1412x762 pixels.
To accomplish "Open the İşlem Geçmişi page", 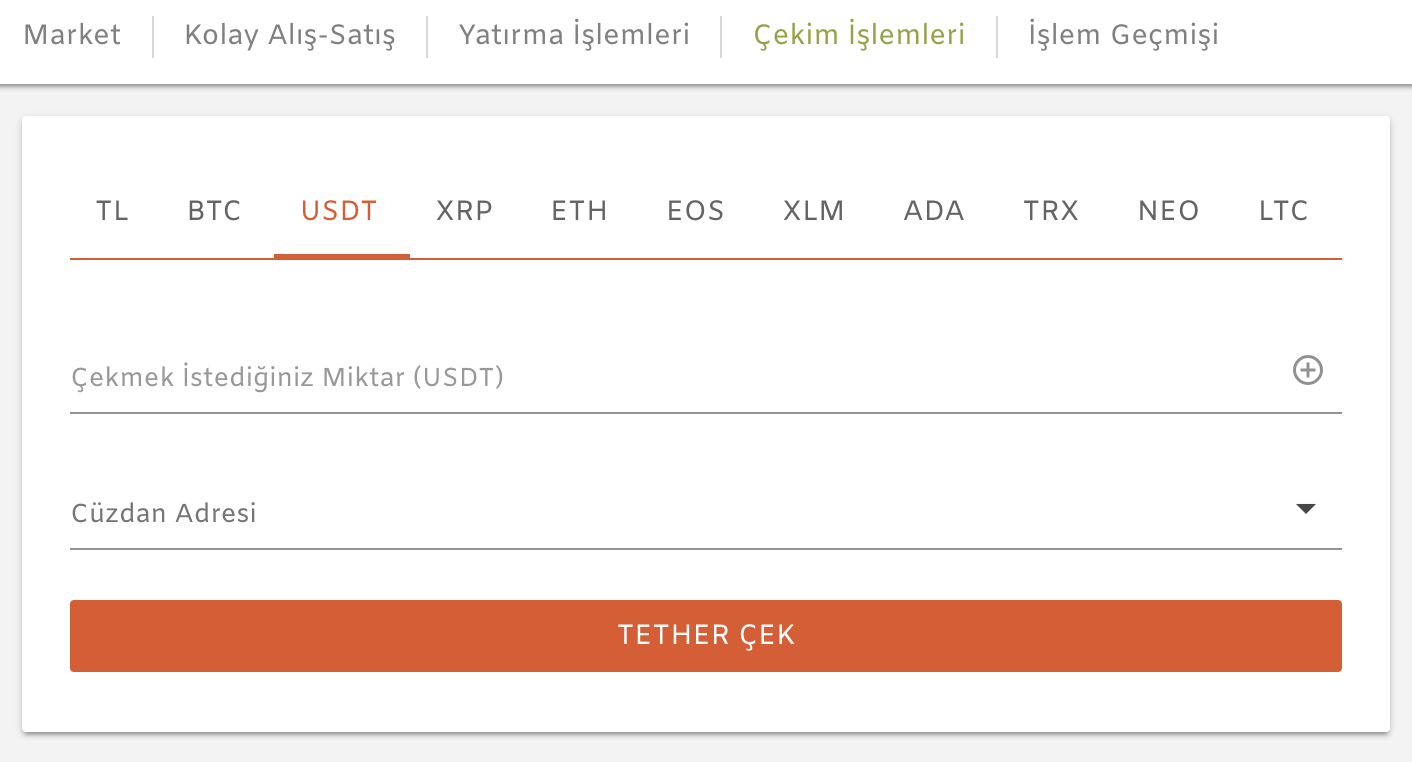I will tap(1124, 35).
